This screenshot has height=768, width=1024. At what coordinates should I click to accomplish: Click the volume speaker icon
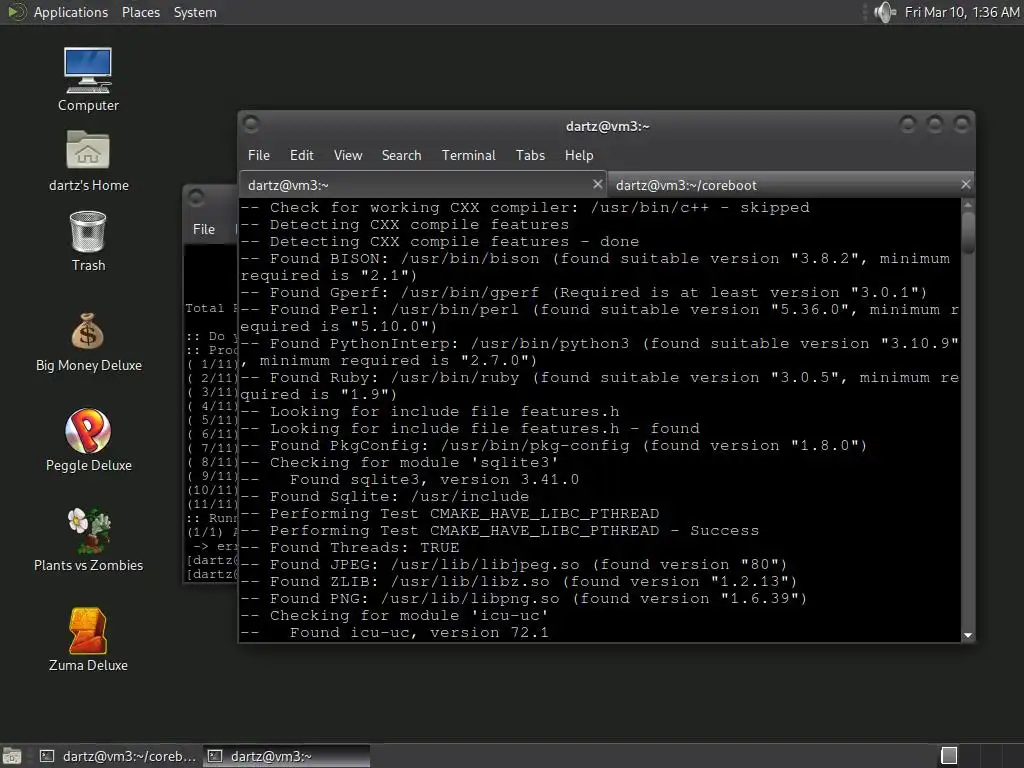pyautogui.click(x=884, y=12)
